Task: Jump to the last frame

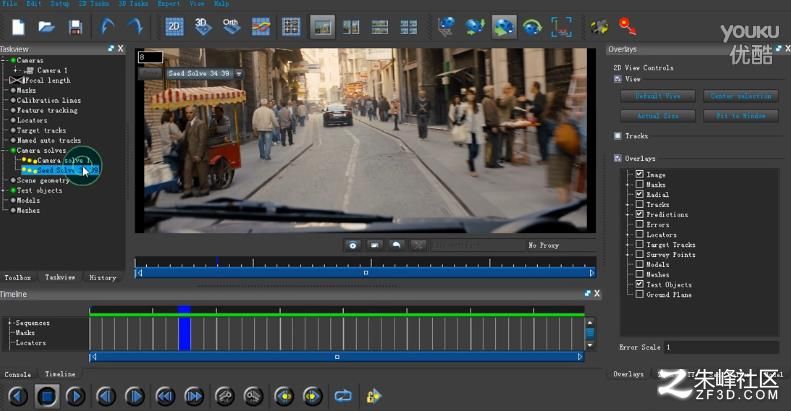Action: coord(194,396)
